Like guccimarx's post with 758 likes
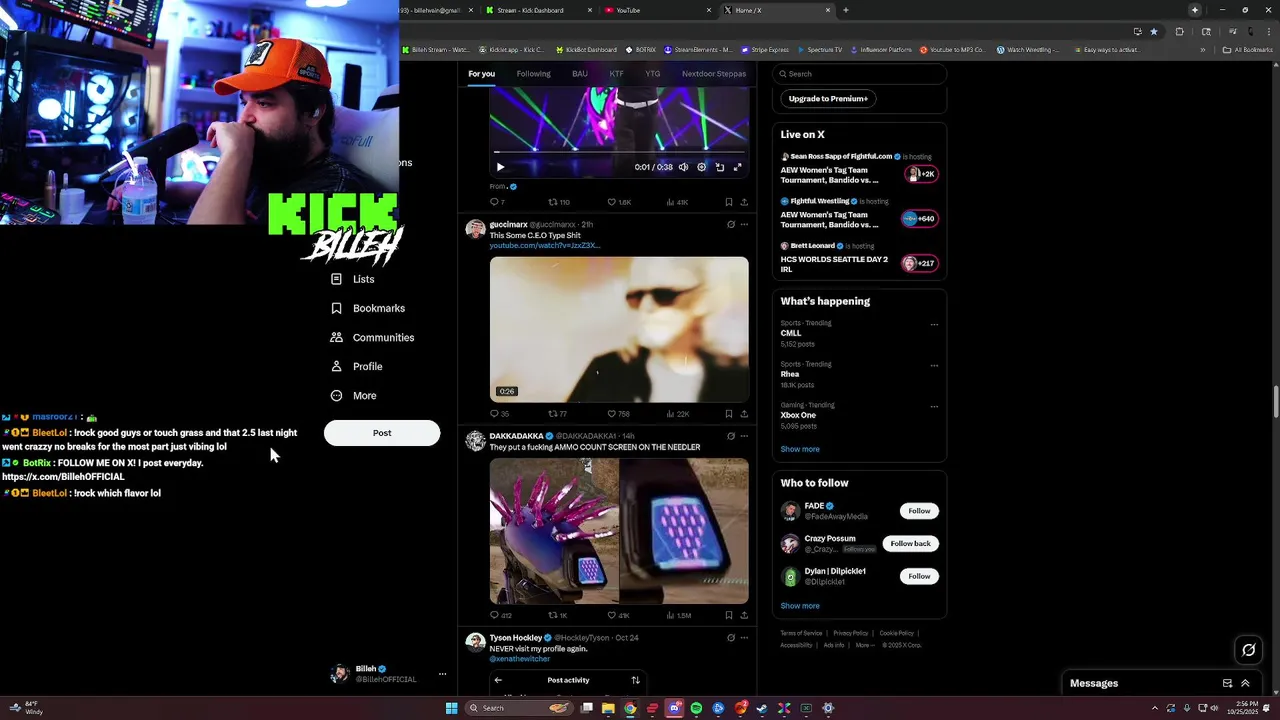The width and height of the screenshot is (1280, 720). [619, 414]
